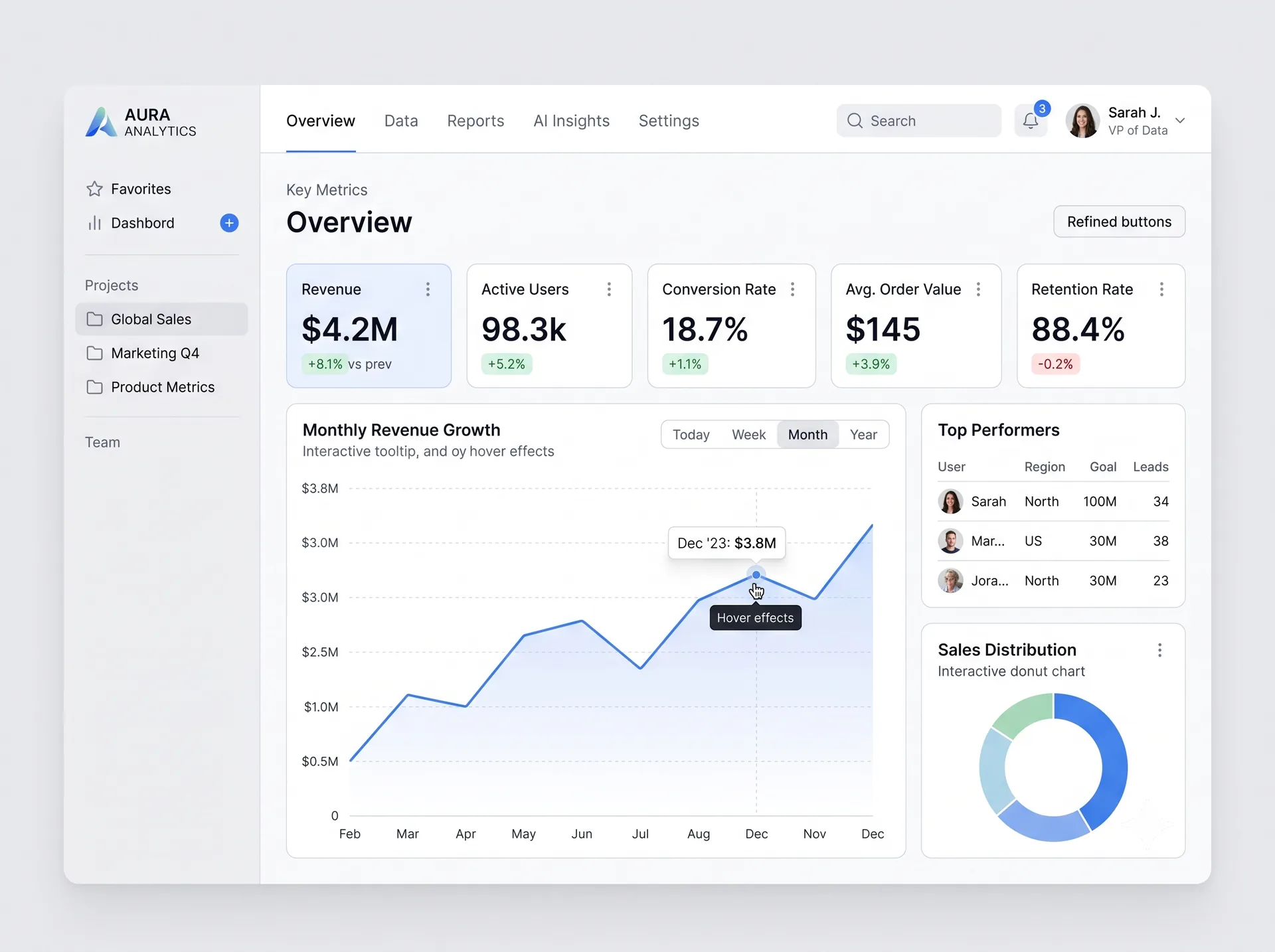Select Week chart range
This screenshot has width=1275, height=952.
point(748,435)
